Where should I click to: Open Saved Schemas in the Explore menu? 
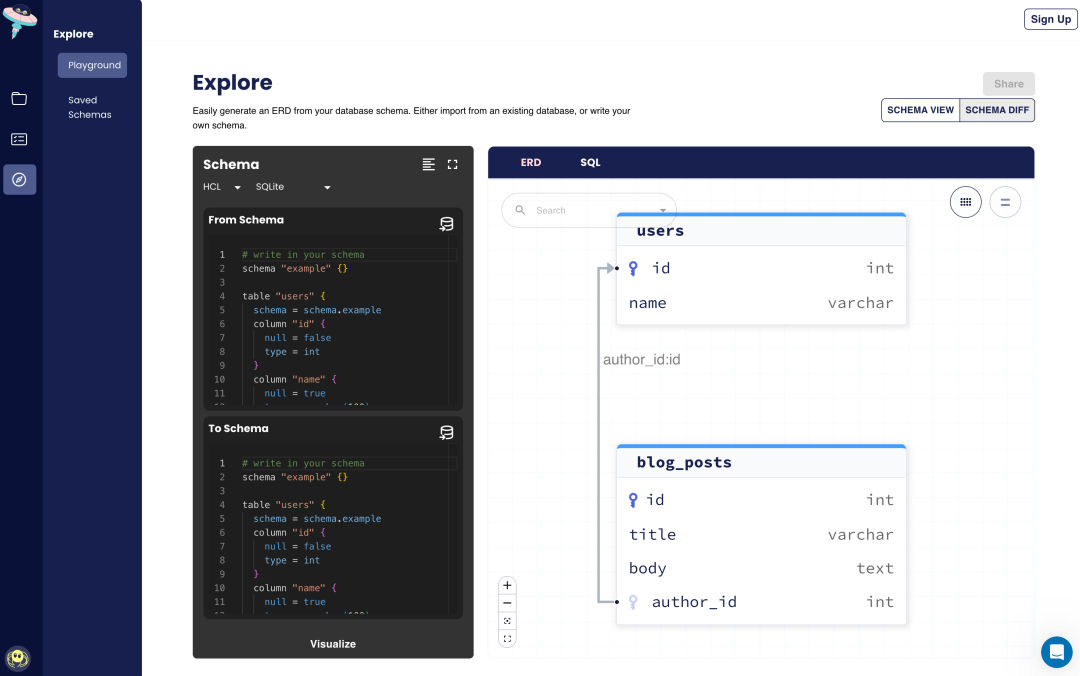(x=90, y=107)
